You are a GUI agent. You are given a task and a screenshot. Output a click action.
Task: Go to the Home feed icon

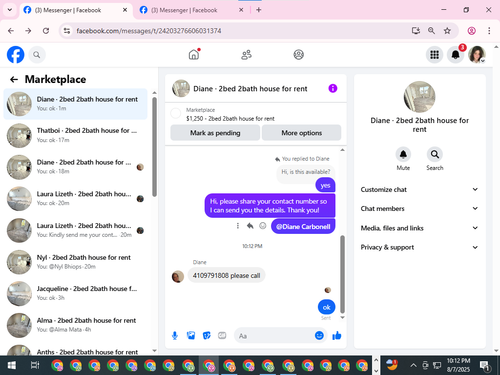(x=194, y=55)
